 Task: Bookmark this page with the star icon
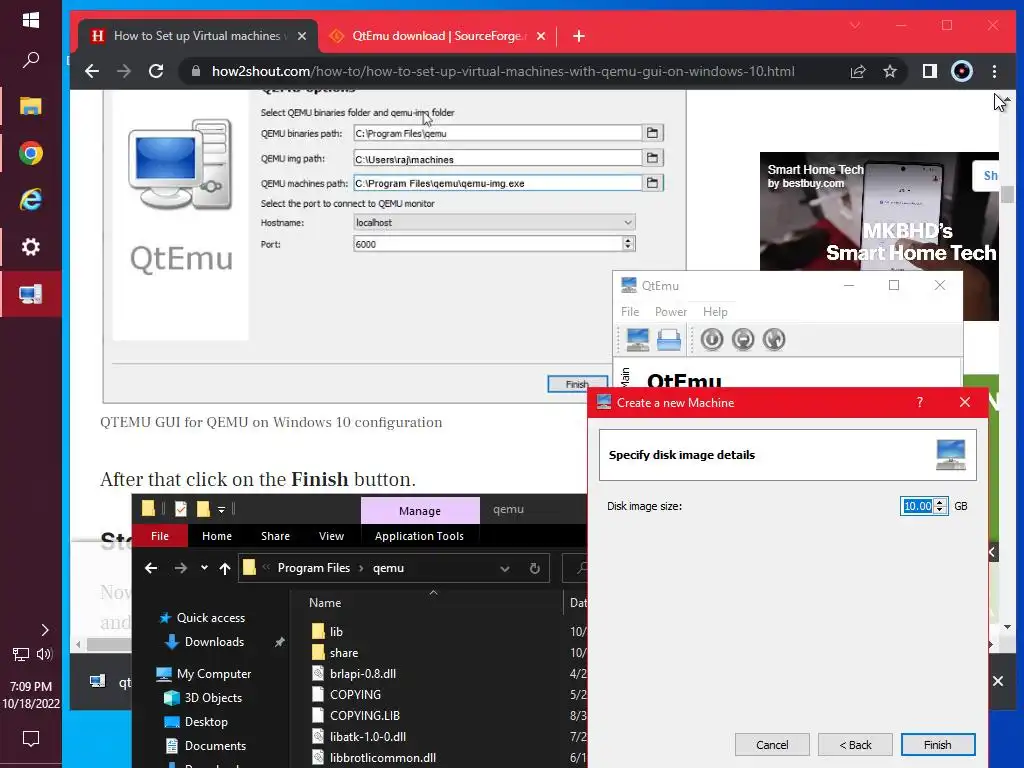pyautogui.click(x=890, y=71)
